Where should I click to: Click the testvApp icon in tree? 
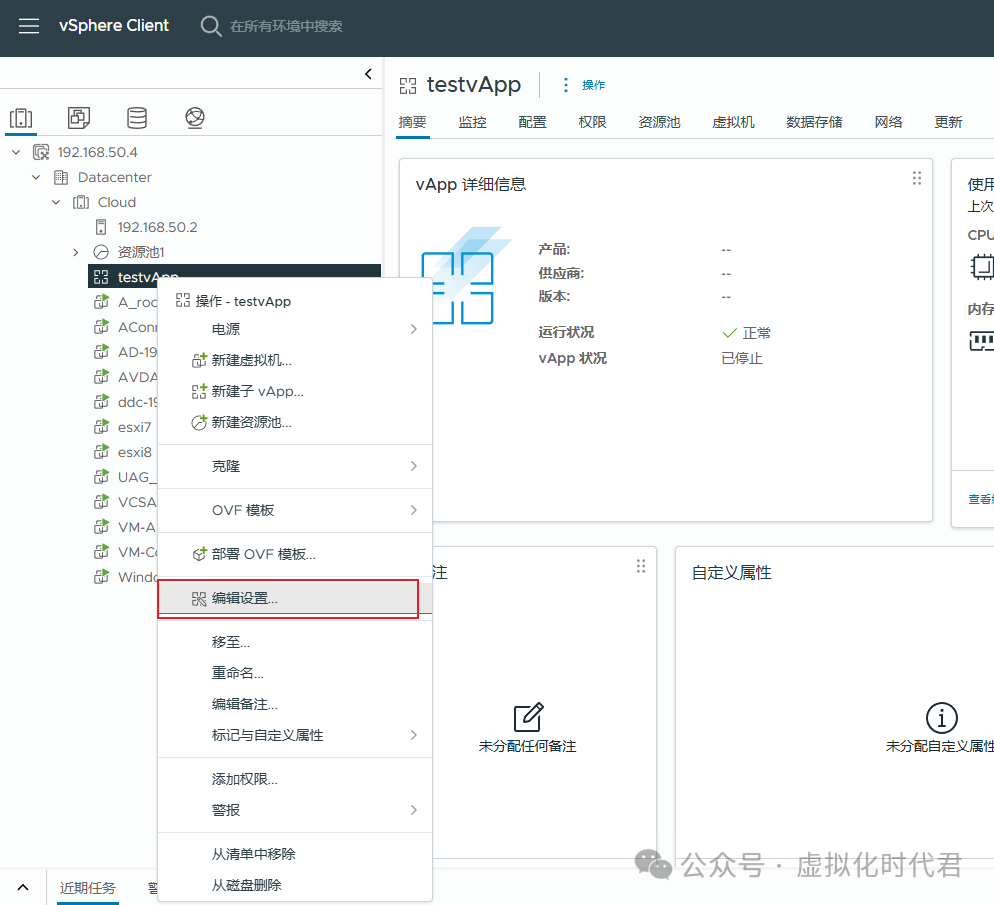tap(101, 277)
